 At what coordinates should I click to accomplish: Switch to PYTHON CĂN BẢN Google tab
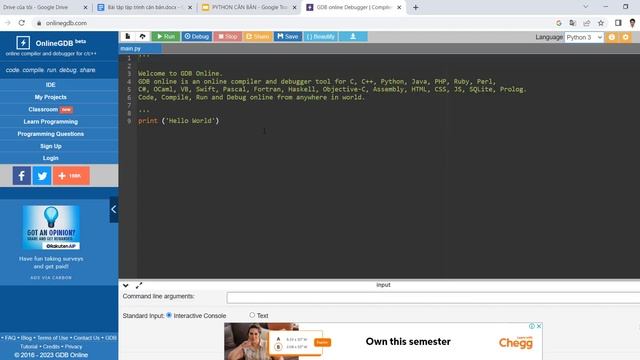pyautogui.click(x=249, y=7)
